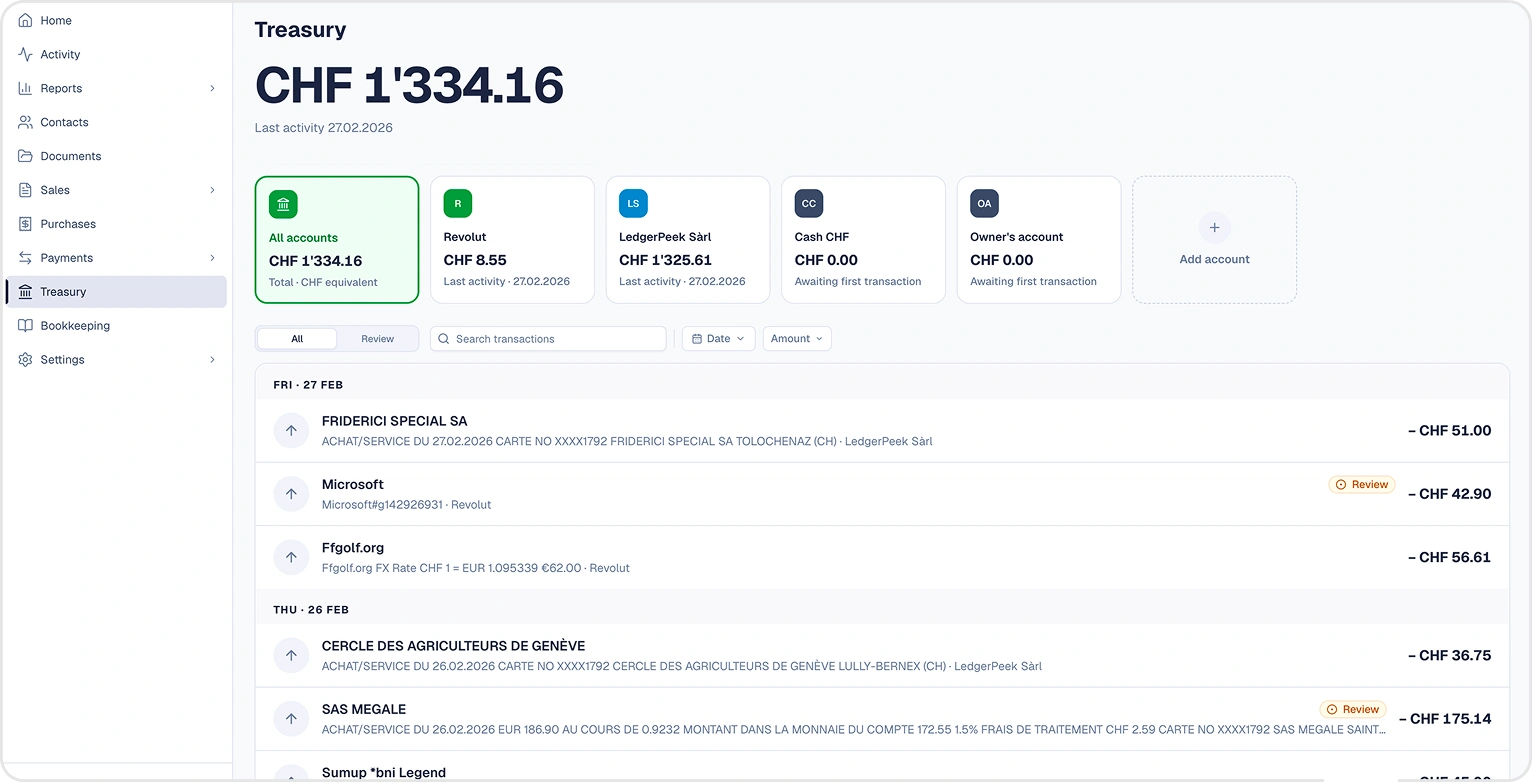Click the – CHF 51.00 amount
The width and height of the screenshot is (1532, 782).
1449,431
